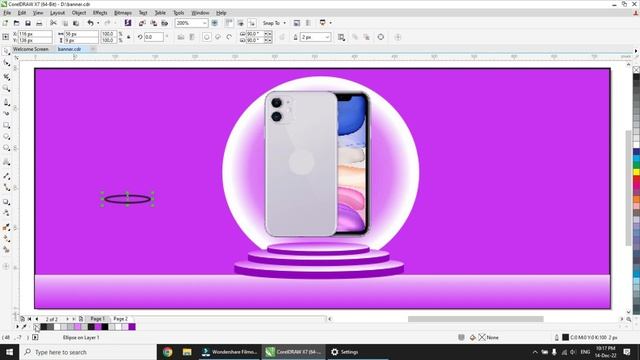
Task: Open the Bitmaps menu
Action: [122, 13]
